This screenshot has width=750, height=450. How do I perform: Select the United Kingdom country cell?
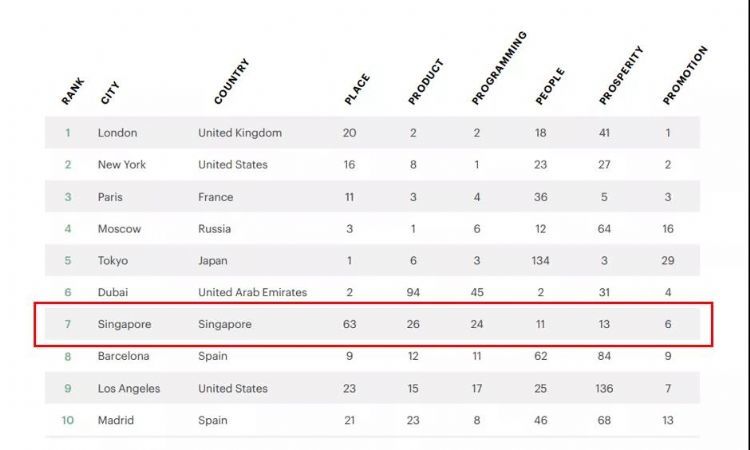[x=240, y=133]
